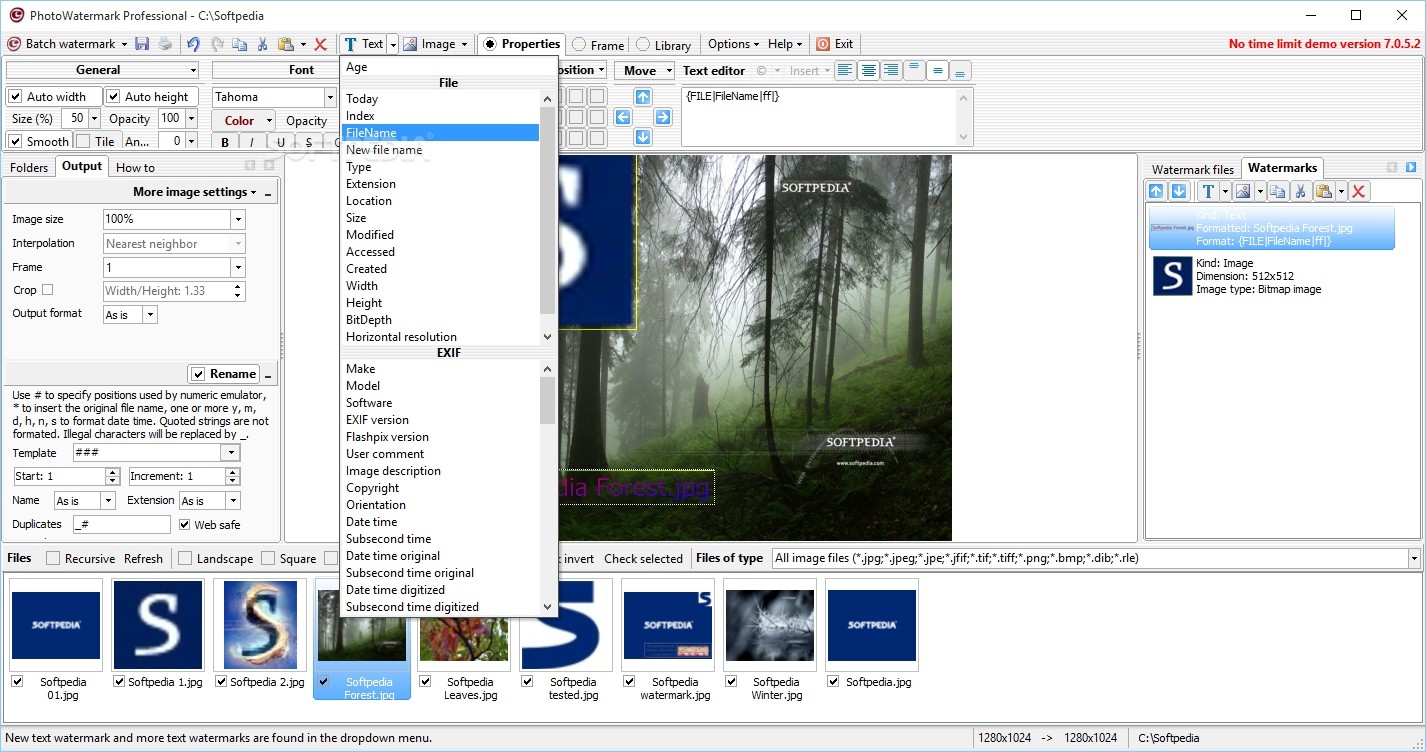
Task: Click the Check selected button
Action: [x=643, y=559]
